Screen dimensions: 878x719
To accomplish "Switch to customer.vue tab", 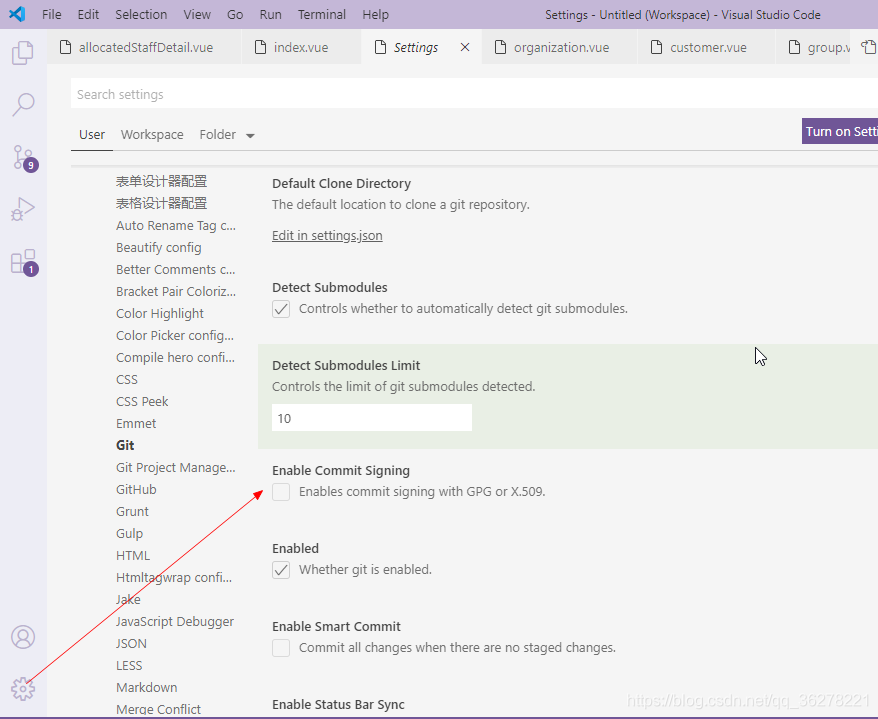I will tap(707, 48).
